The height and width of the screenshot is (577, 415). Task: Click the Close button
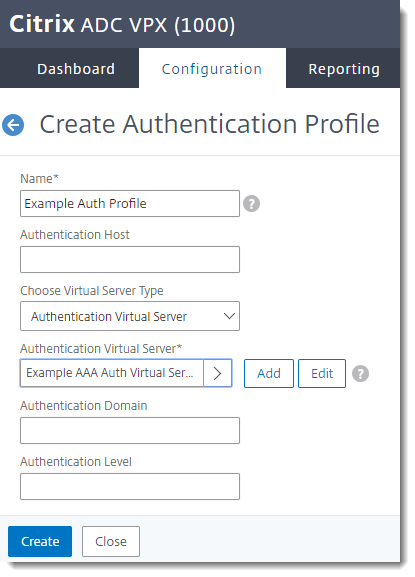pyautogui.click(x=111, y=541)
